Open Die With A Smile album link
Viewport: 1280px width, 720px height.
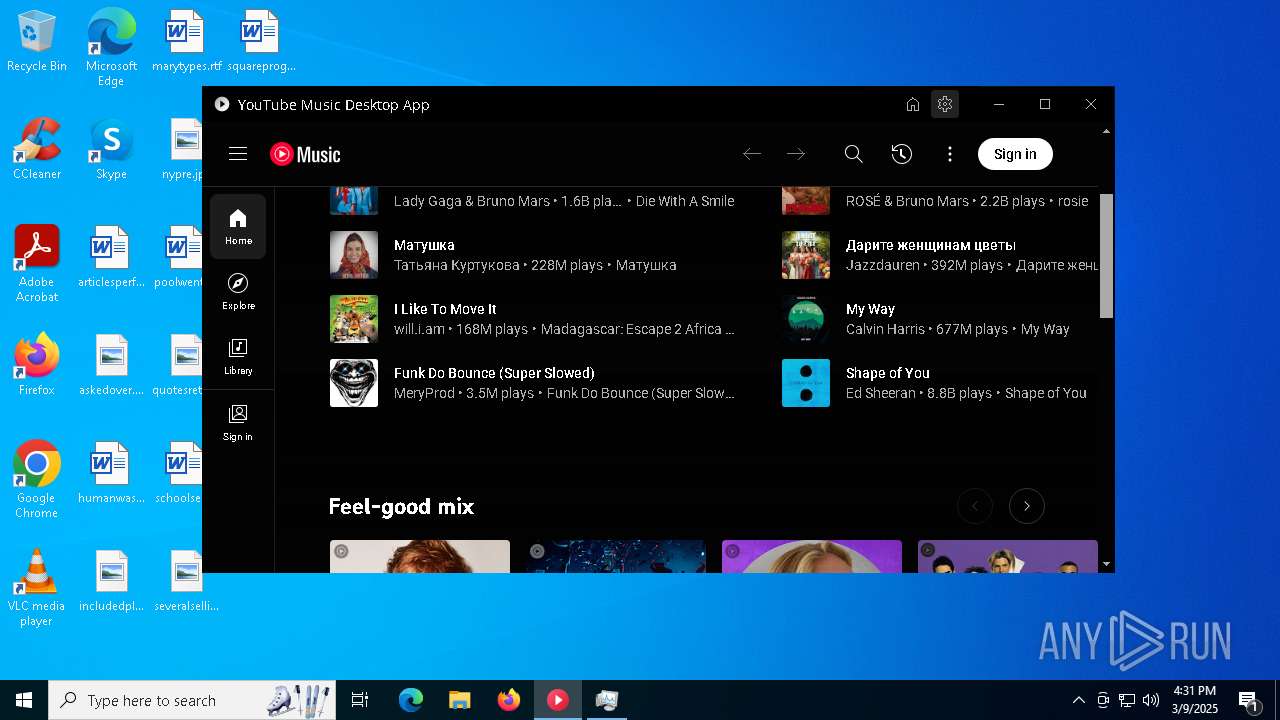[685, 201]
